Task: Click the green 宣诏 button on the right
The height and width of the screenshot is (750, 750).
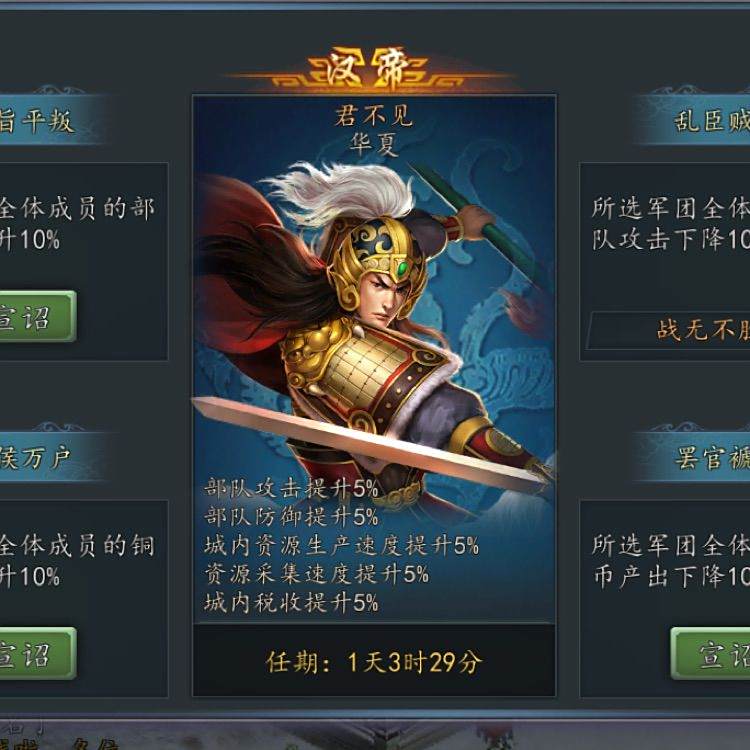Action: coord(711,653)
